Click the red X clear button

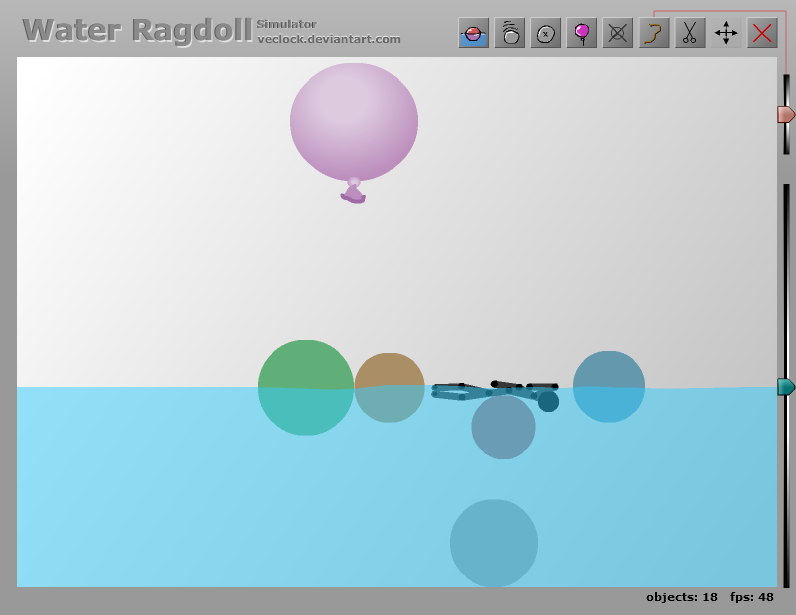[762, 33]
